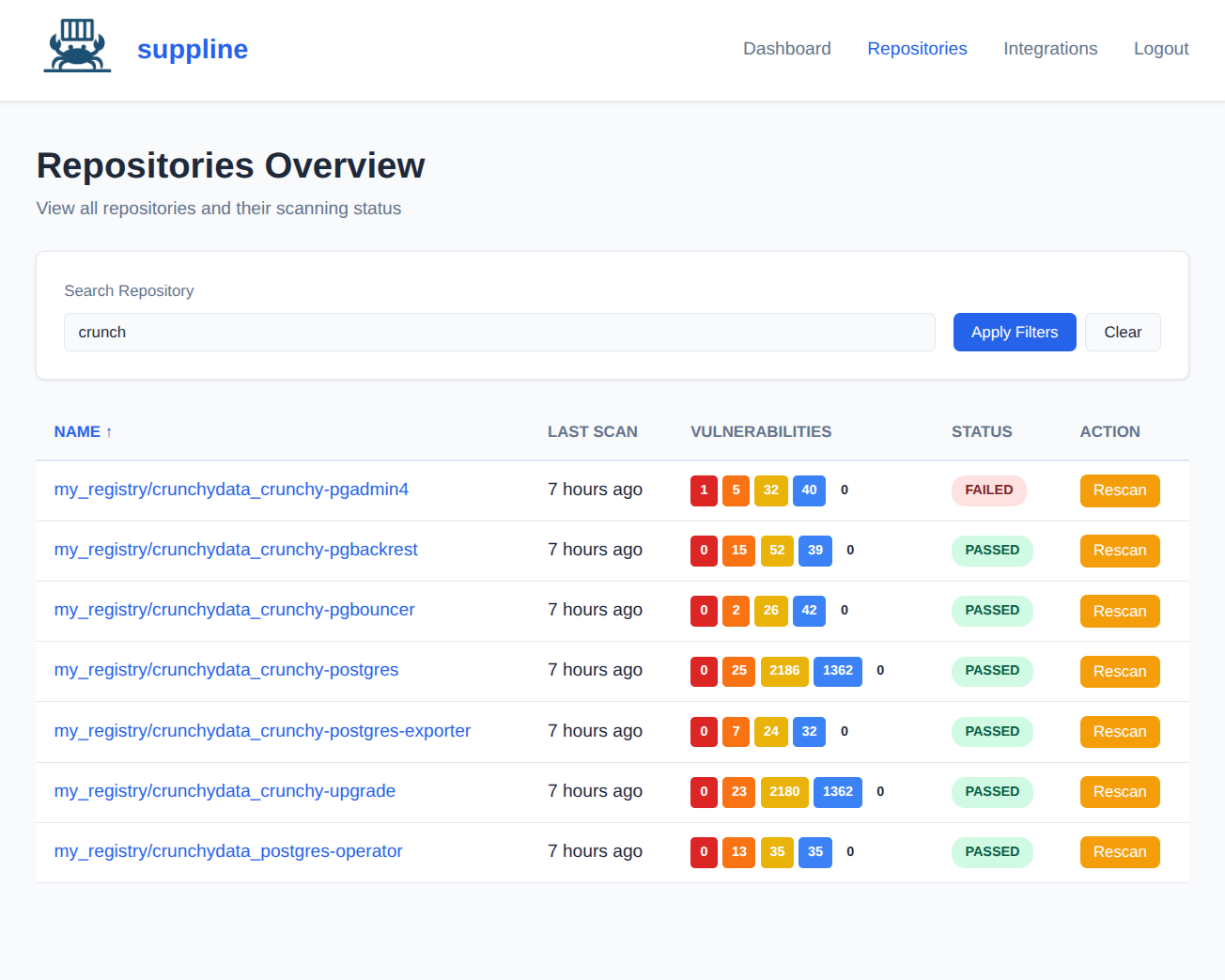
Task: Clear the repository search filter
Action: [1123, 332]
